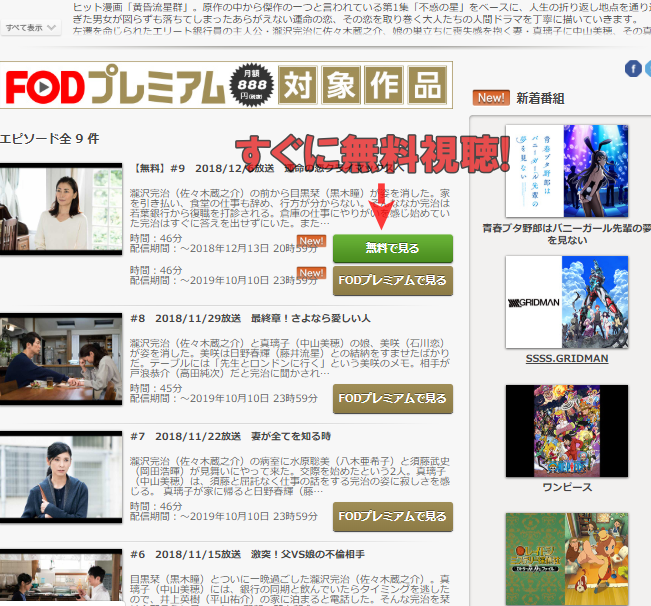Click the episode #8 時間：45分 text
This screenshot has height=606, width=651.
pos(156,389)
